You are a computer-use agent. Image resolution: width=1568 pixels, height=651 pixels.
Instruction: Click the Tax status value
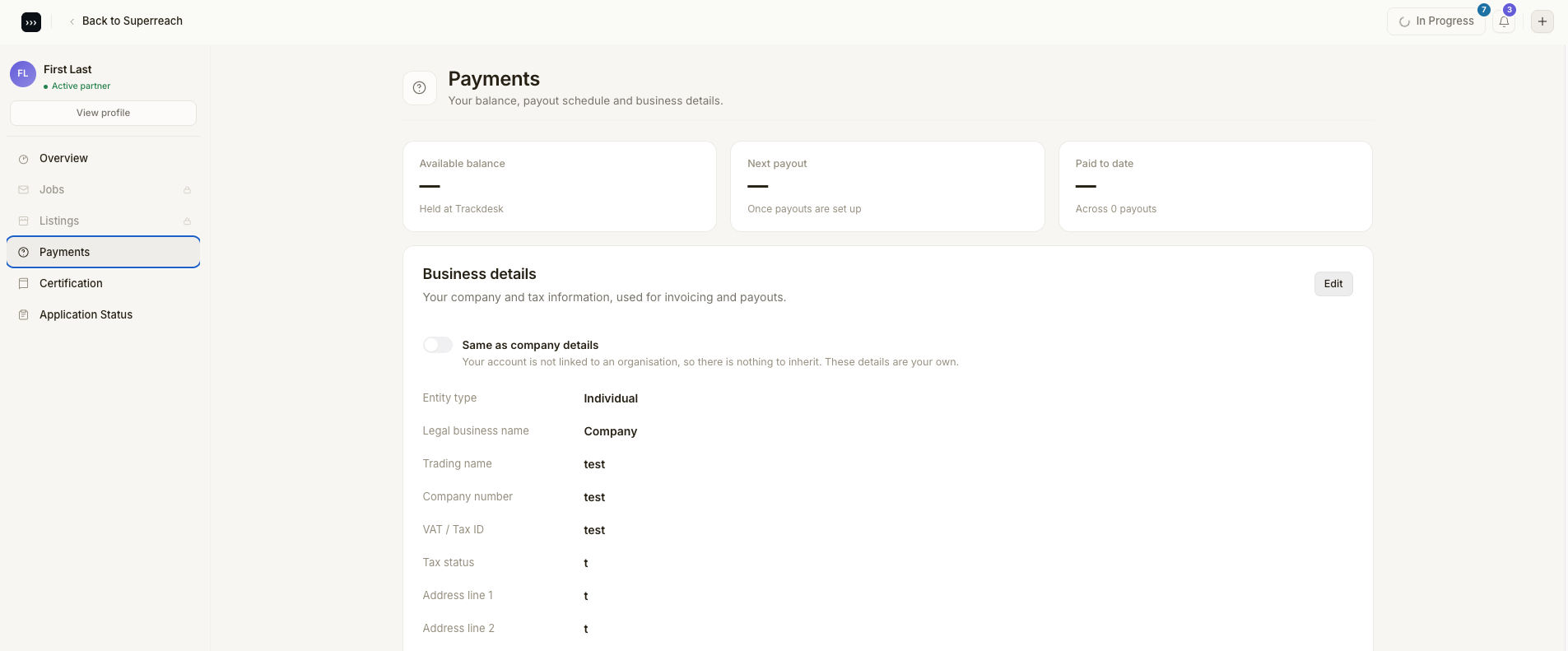point(586,563)
